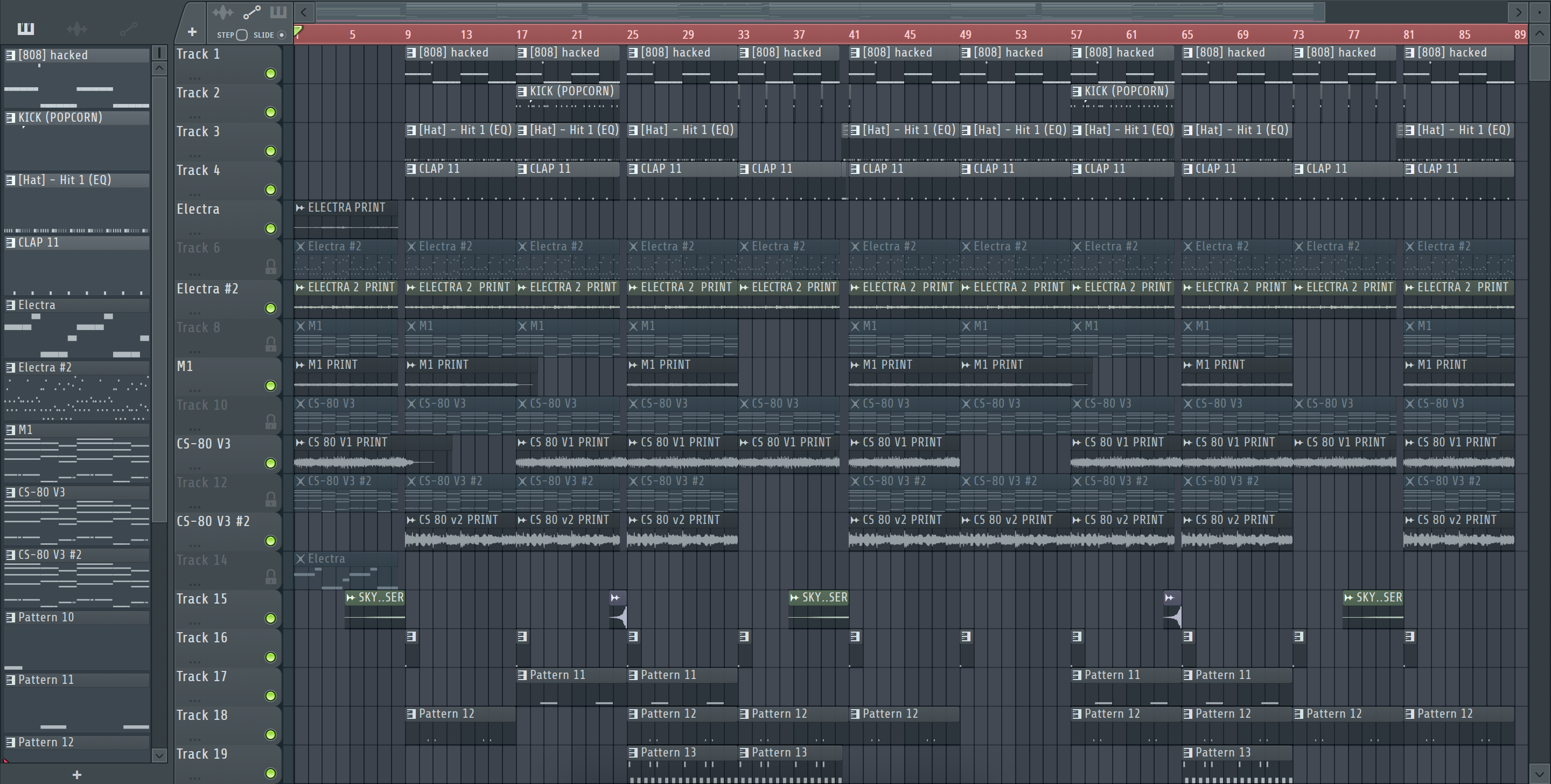Select the SKY..SER audio clip near bar 5
The image size is (1551, 784).
tap(374, 609)
